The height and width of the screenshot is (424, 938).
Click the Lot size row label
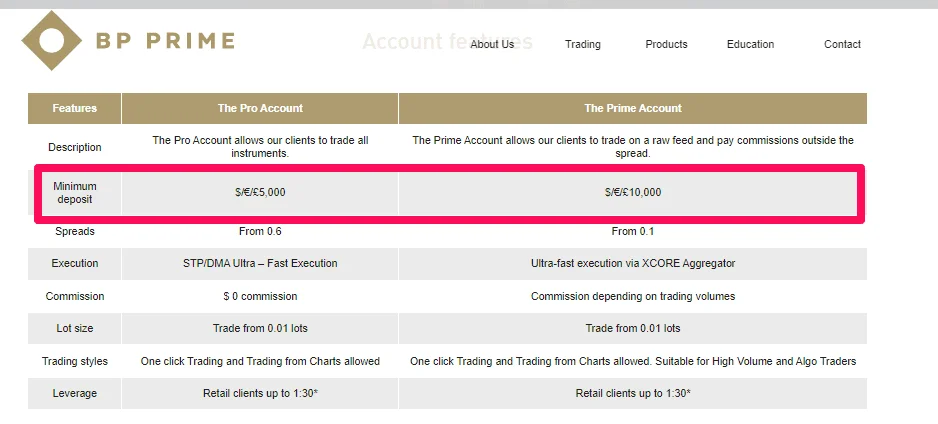75,328
